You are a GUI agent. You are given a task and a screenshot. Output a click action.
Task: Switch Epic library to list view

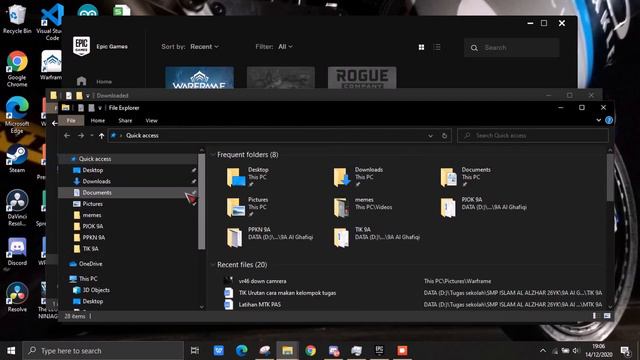click(437, 47)
